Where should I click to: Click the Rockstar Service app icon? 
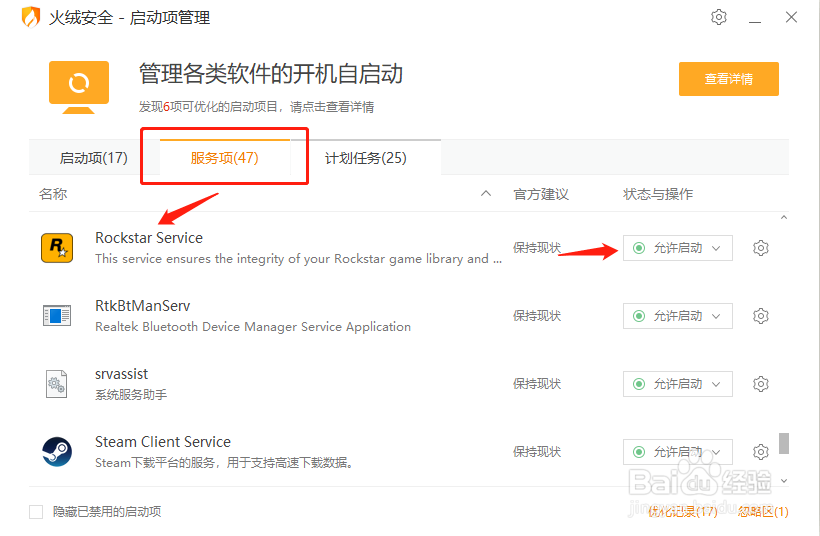tap(56, 248)
